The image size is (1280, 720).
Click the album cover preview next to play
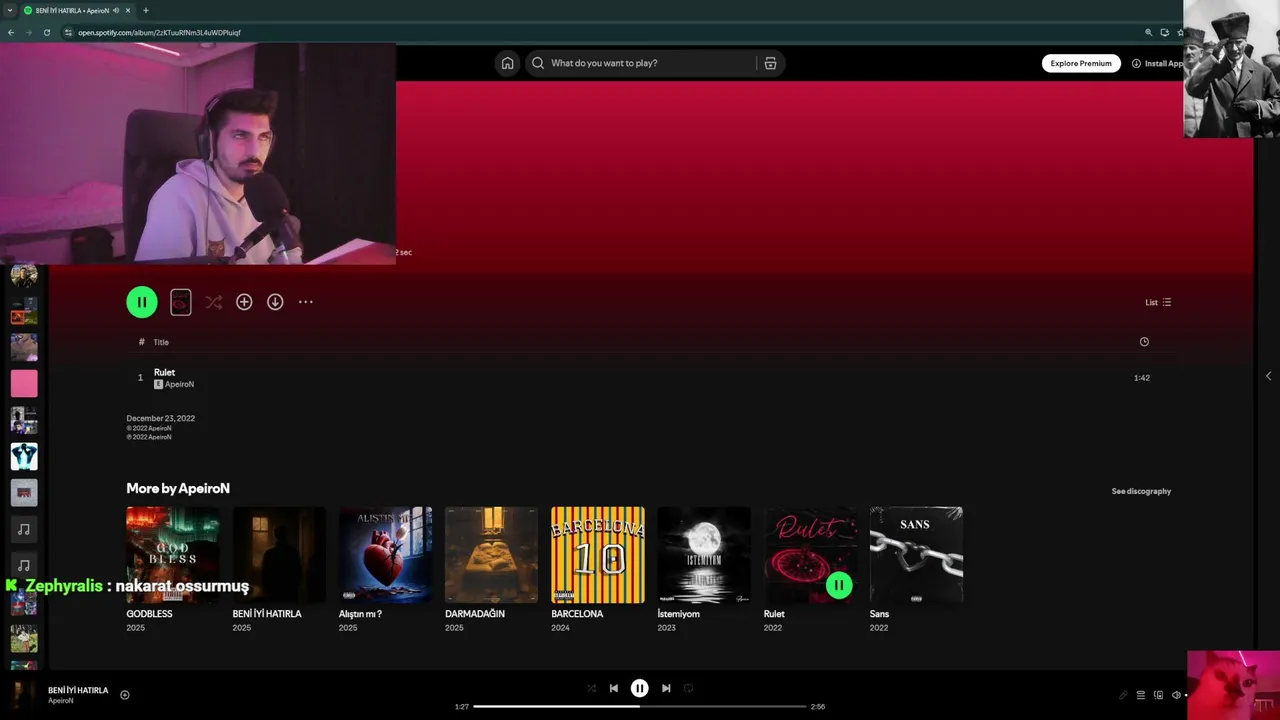[x=181, y=302]
